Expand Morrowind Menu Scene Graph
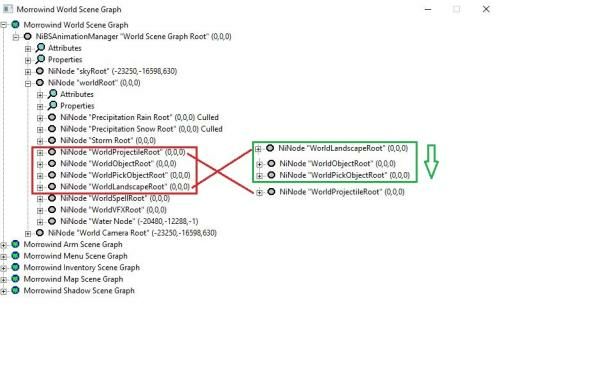Image resolution: width=612 pixels, height=378 pixels. (4, 257)
